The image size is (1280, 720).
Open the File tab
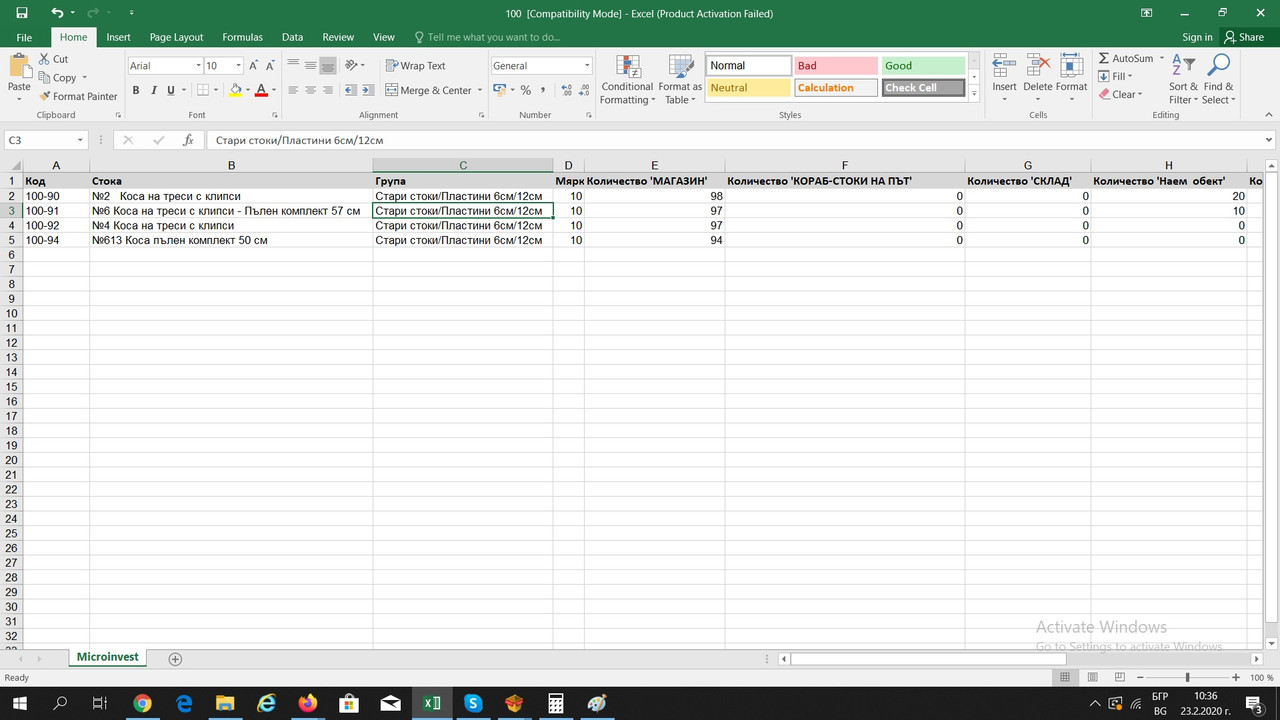coord(24,37)
